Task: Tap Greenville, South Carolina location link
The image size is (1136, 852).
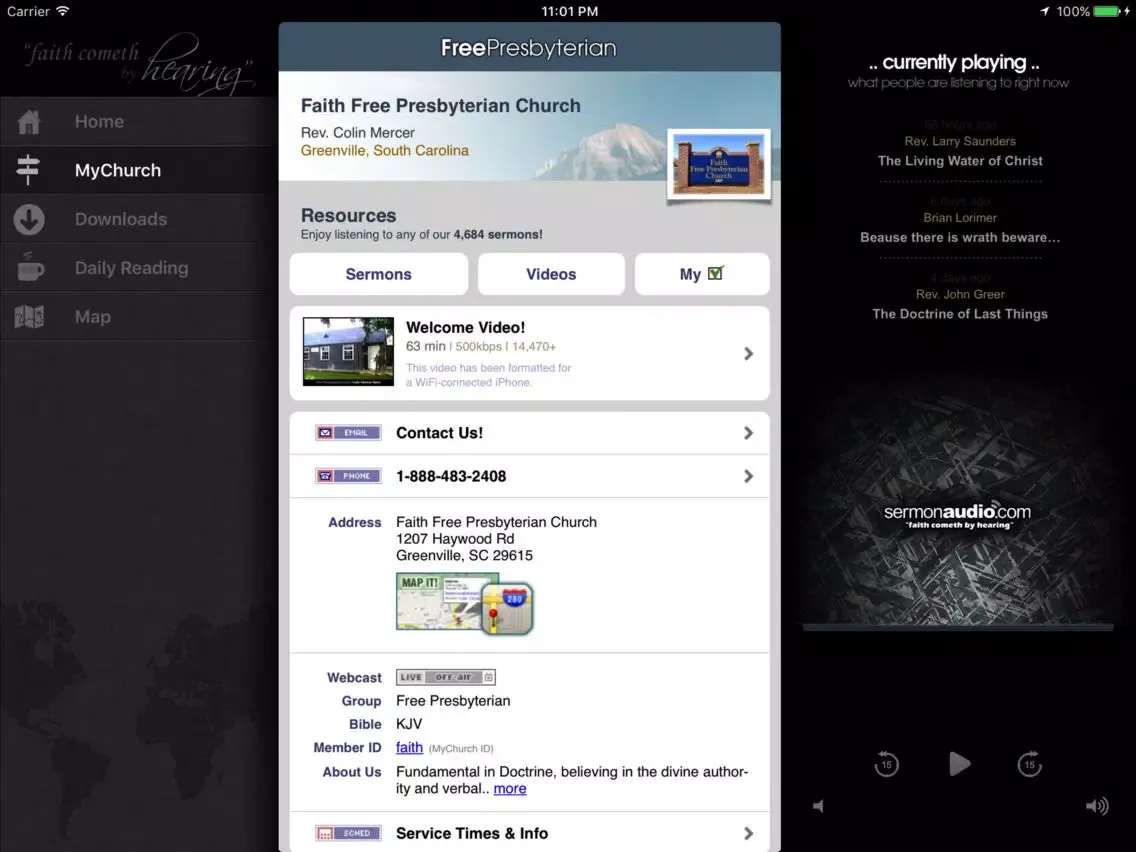Action: [x=385, y=151]
